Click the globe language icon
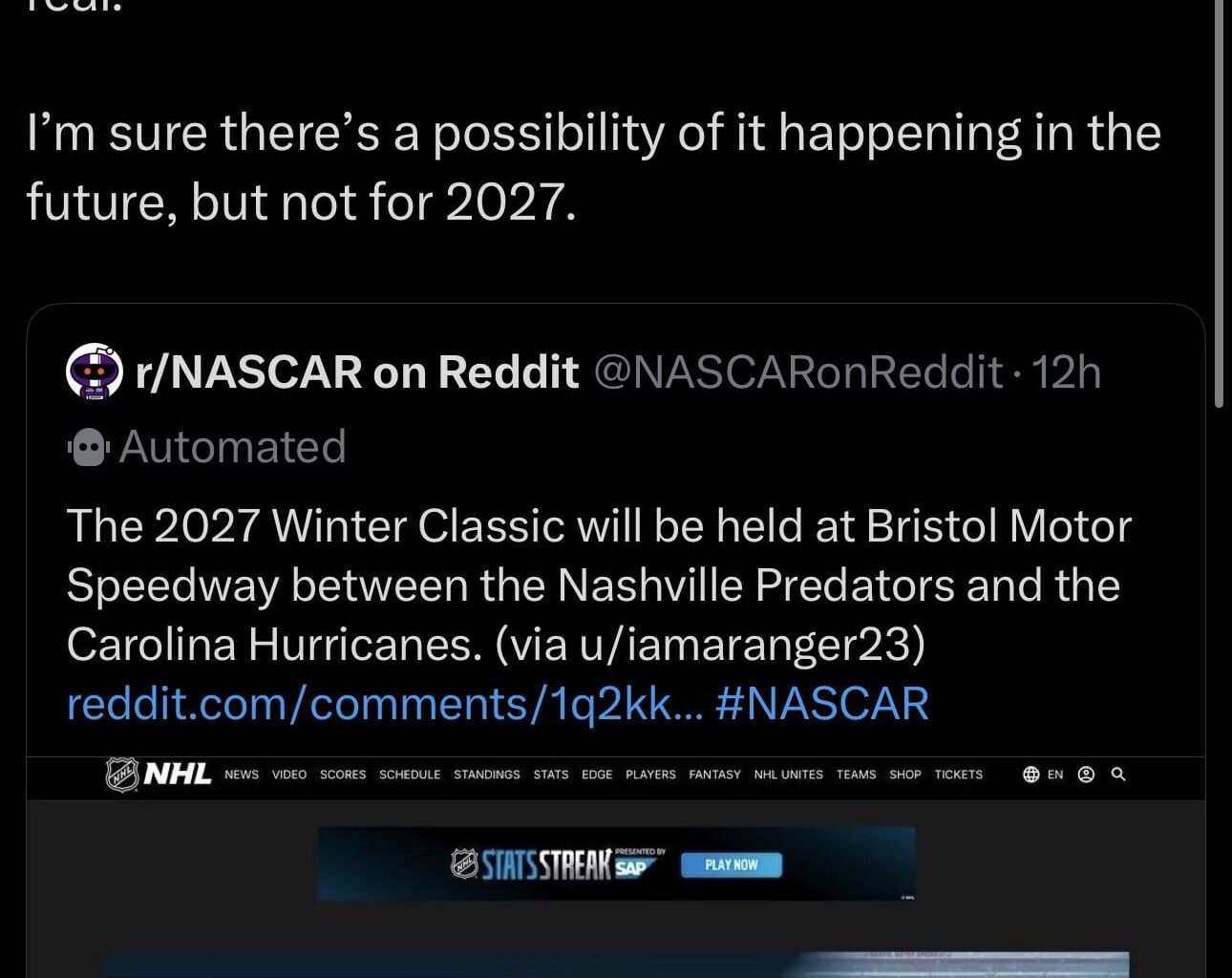This screenshot has width=1232, height=978. [x=1032, y=775]
